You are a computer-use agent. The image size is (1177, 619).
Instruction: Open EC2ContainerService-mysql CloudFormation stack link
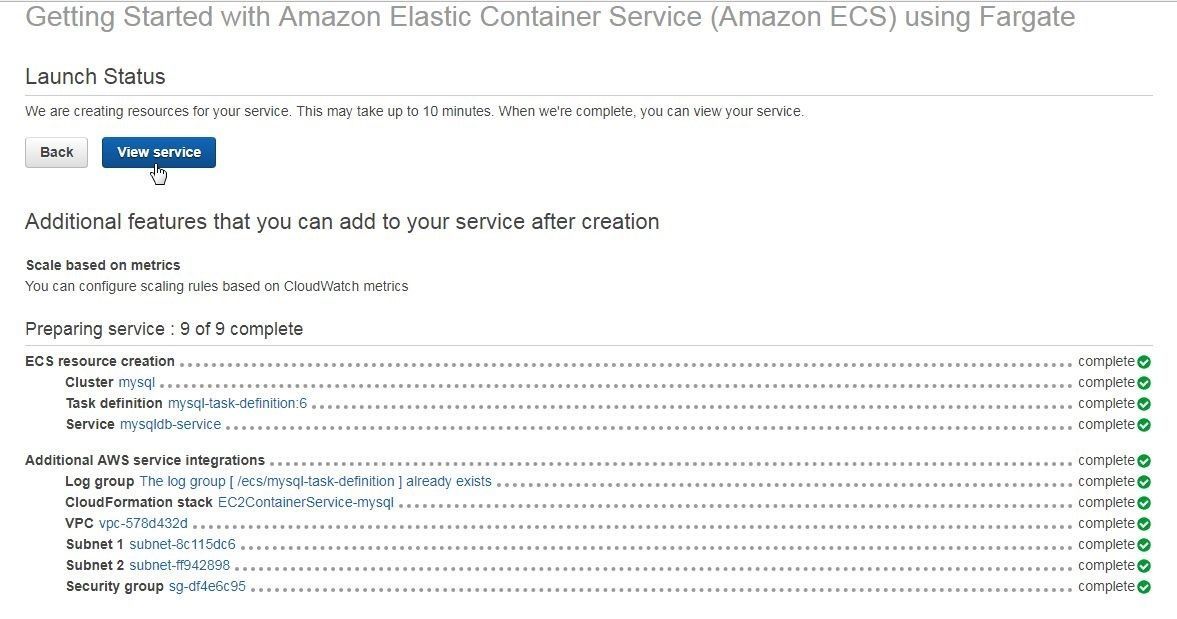click(x=306, y=503)
